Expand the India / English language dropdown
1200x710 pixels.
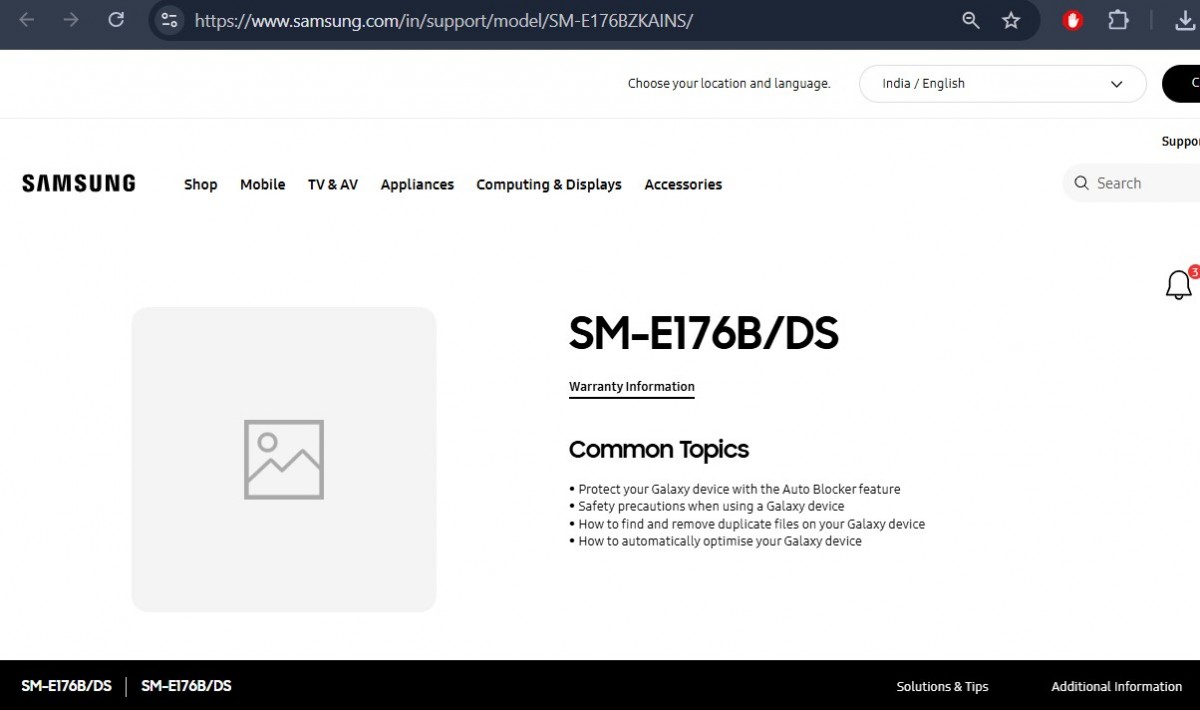point(1002,84)
